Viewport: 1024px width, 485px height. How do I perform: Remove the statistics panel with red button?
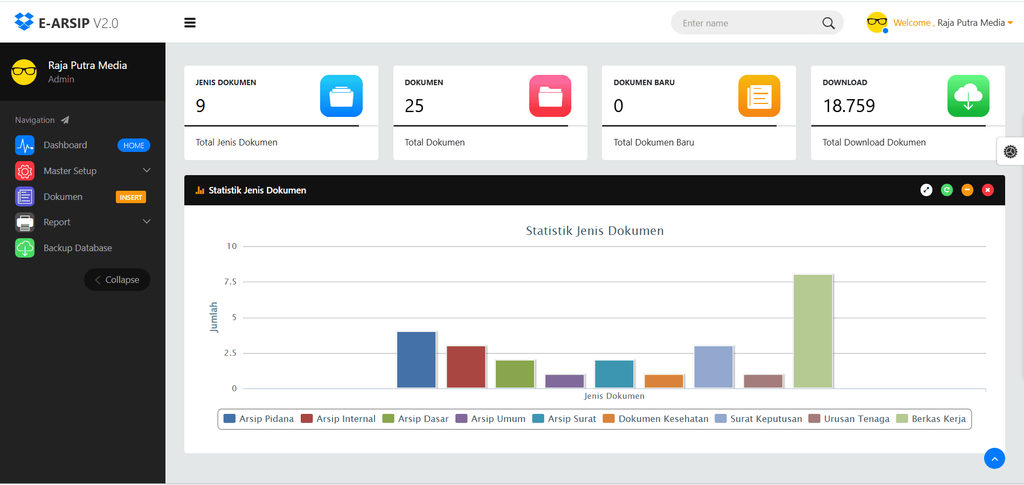click(988, 190)
